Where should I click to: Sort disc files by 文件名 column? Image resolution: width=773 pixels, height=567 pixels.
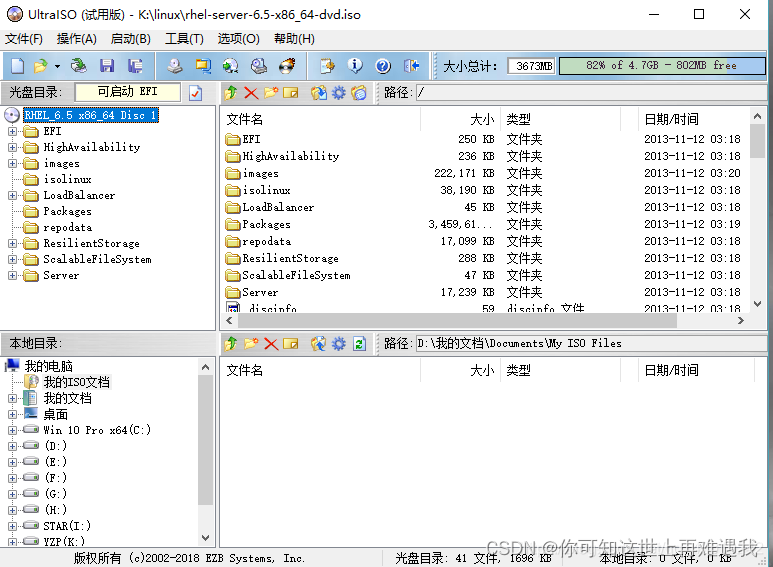320,119
